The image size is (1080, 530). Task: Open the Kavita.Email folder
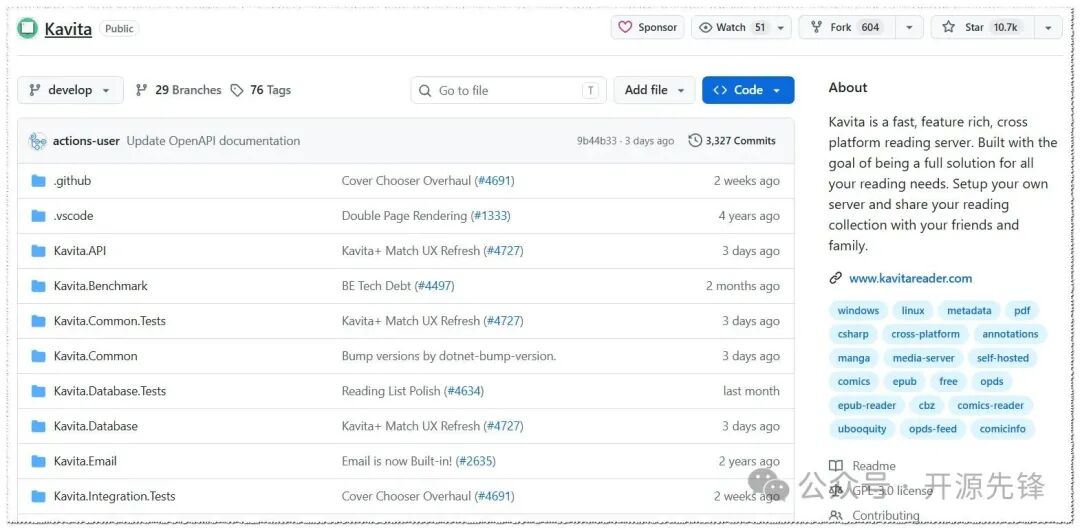[x=85, y=462]
